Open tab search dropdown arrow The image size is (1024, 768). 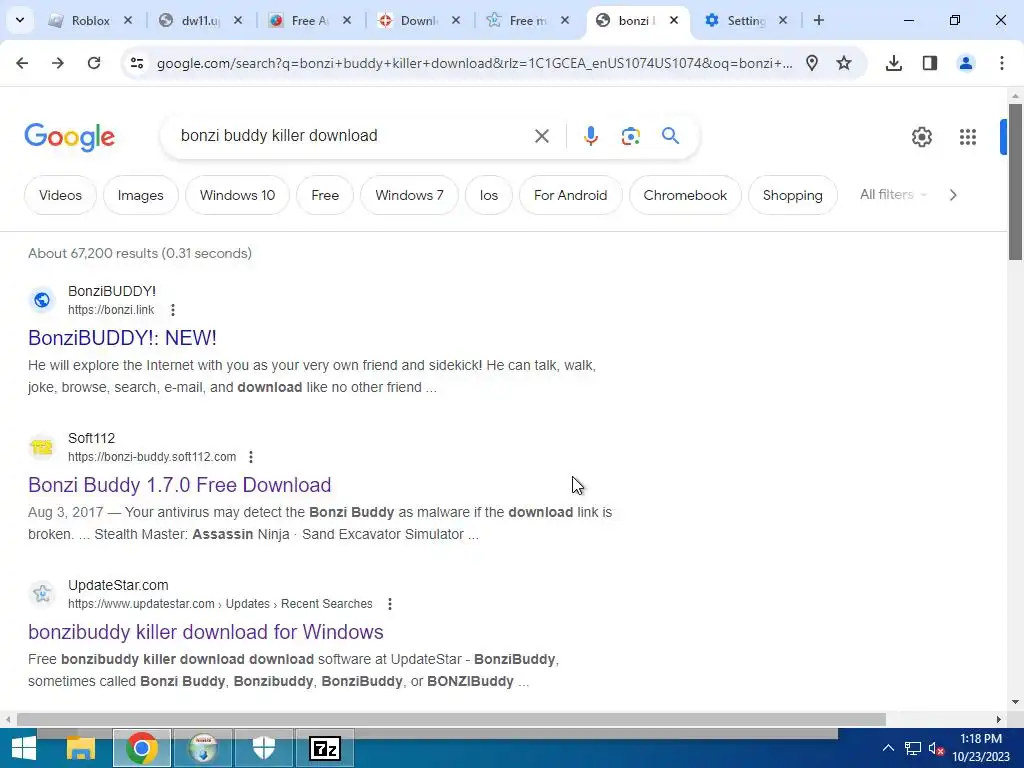[x=20, y=20]
